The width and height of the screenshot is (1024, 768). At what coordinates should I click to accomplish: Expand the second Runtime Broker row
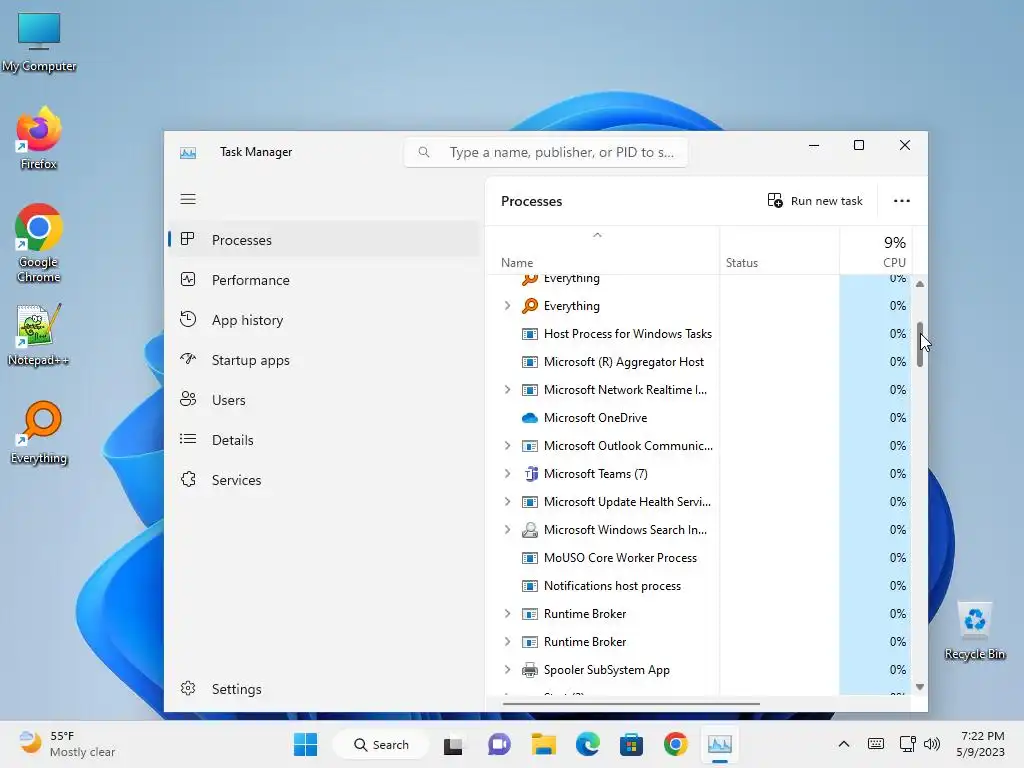pos(507,642)
